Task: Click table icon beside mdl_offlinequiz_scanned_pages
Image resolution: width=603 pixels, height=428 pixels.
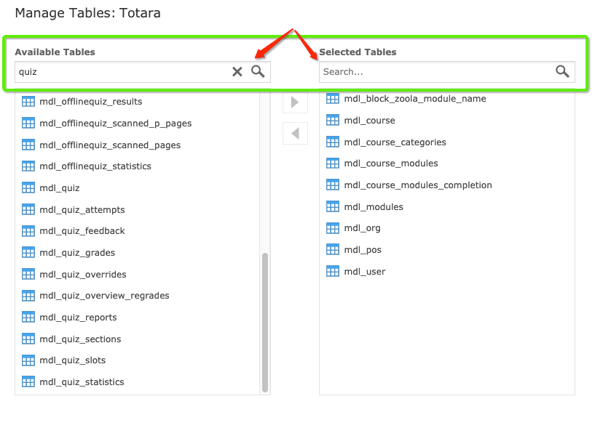Action: (28, 145)
